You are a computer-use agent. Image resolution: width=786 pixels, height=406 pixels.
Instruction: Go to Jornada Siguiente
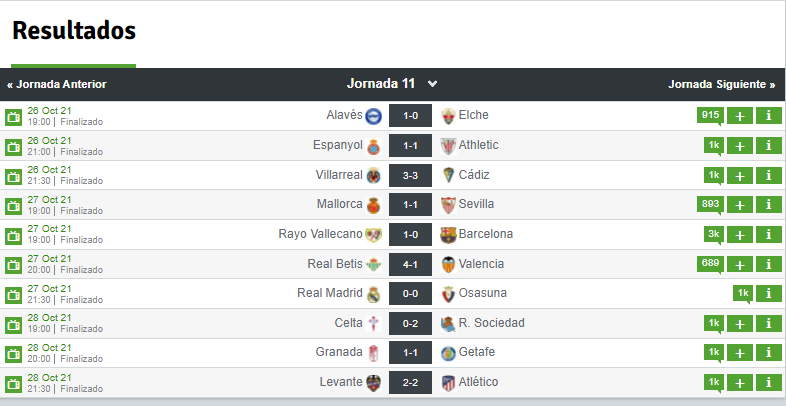(x=722, y=84)
